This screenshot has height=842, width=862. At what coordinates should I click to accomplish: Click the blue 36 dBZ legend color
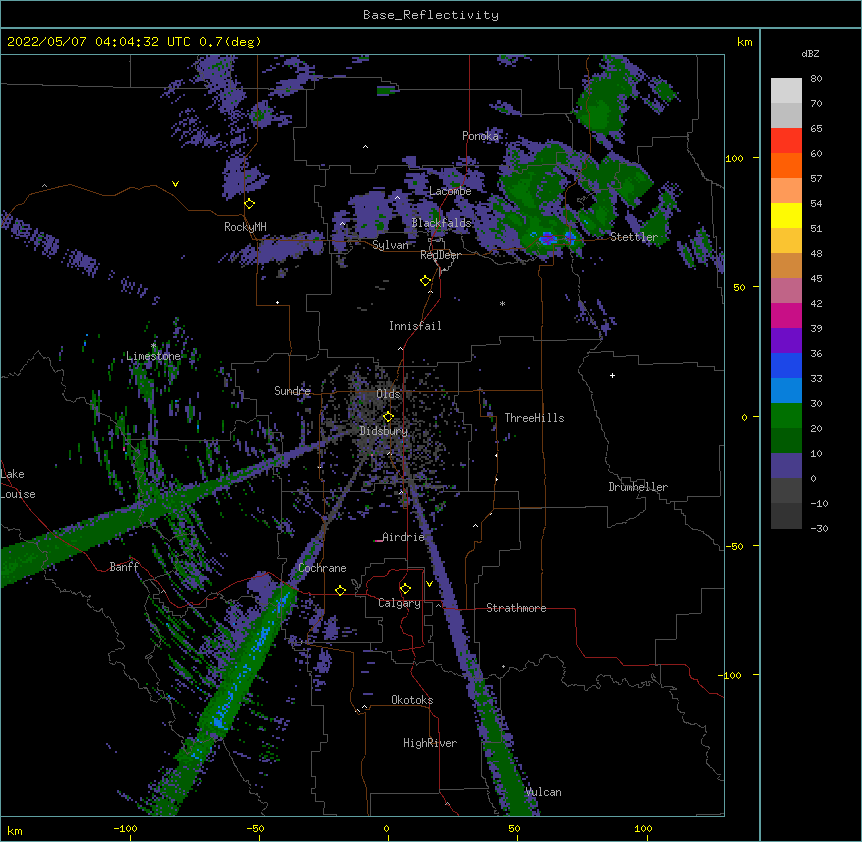tap(786, 365)
